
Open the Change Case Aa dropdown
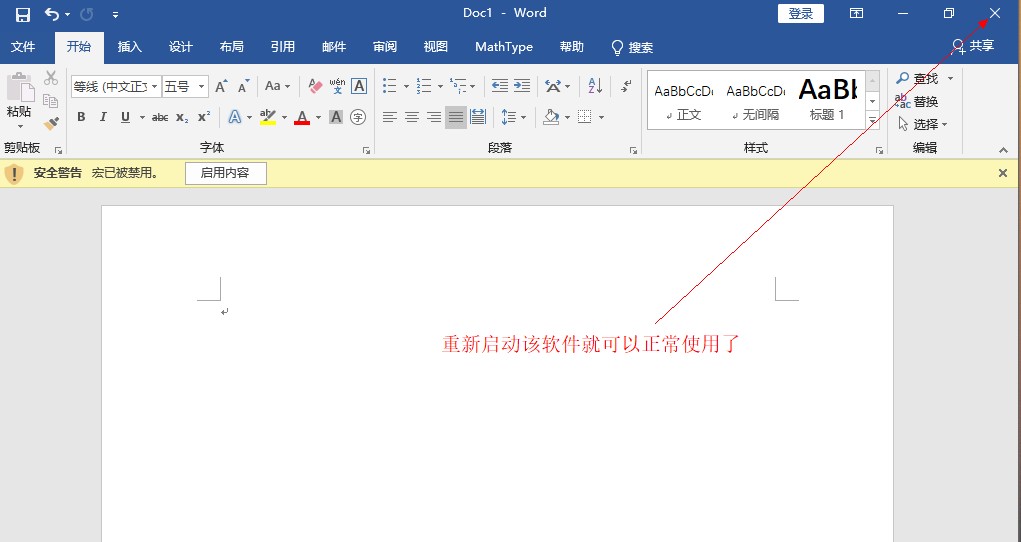coord(277,86)
